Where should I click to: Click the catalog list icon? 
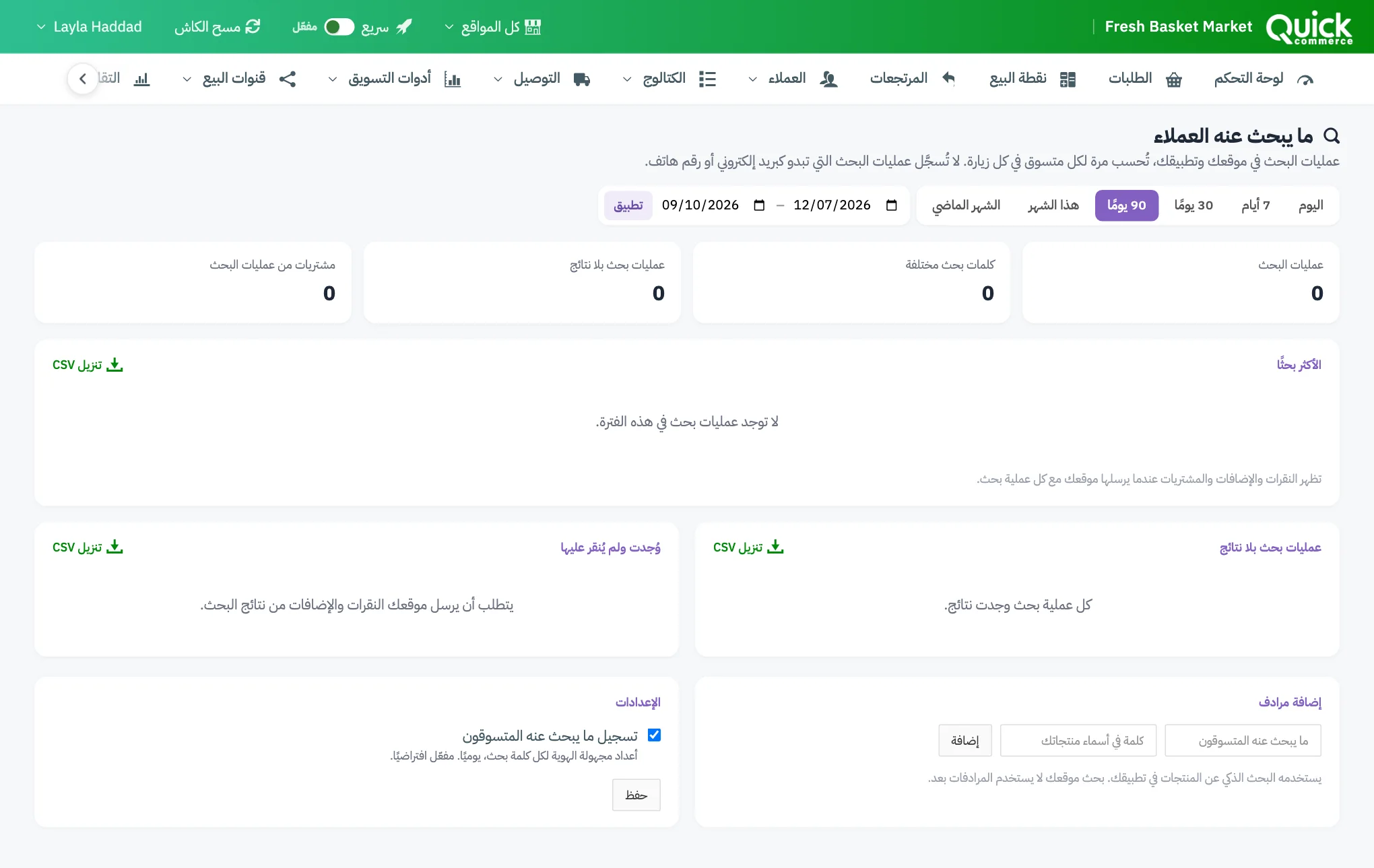tap(707, 79)
